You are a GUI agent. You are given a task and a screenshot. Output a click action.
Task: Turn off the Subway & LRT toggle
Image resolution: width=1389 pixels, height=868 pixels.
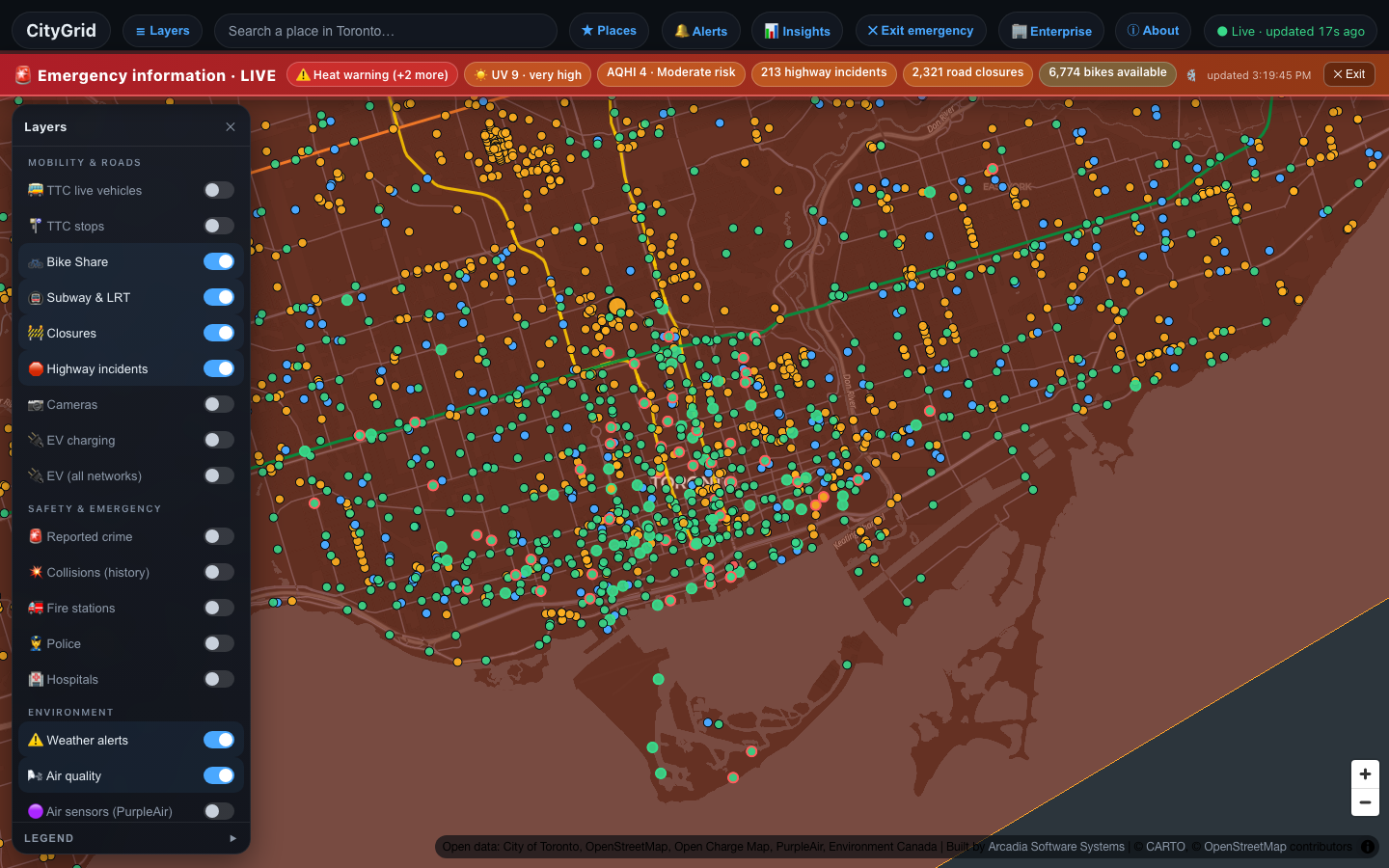(x=219, y=297)
